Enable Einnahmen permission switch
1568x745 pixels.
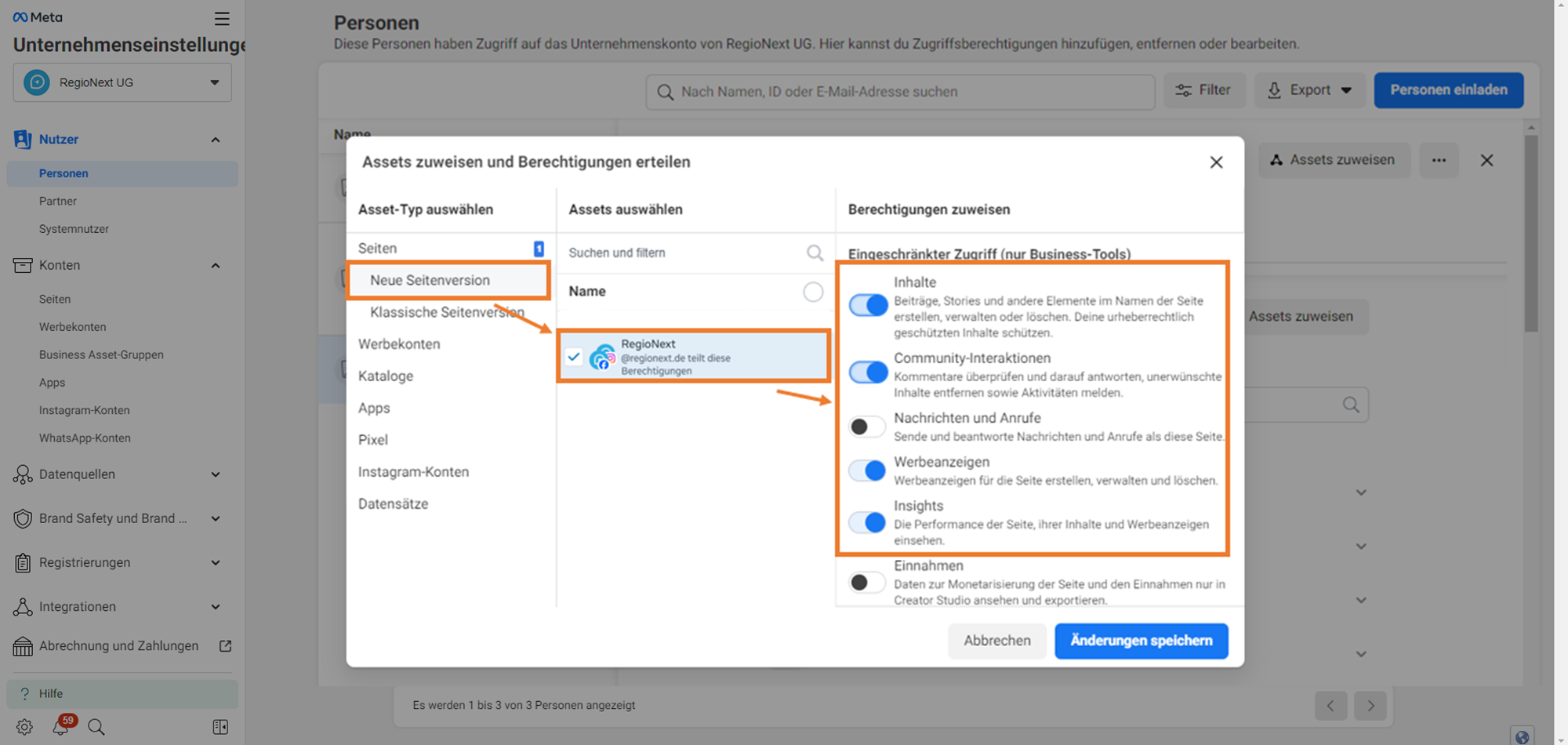pyautogui.click(x=868, y=582)
